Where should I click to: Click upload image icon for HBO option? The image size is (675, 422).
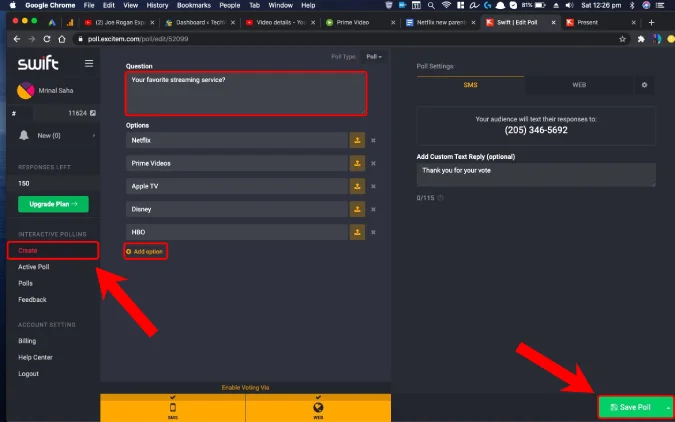357,232
